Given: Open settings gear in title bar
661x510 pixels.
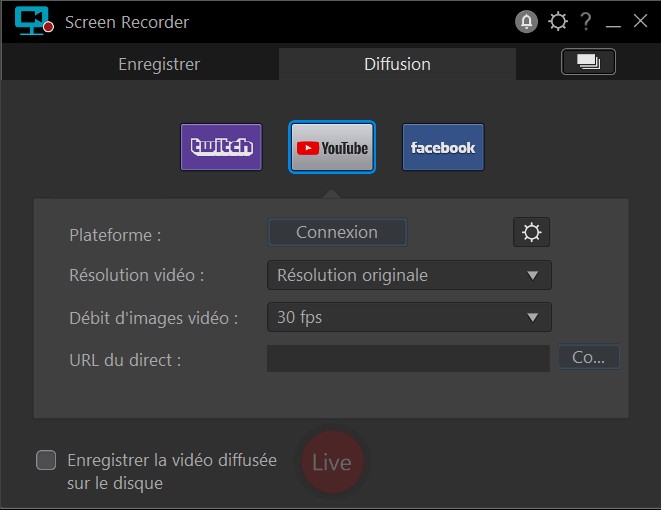Looking at the screenshot, I should [558, 21].
